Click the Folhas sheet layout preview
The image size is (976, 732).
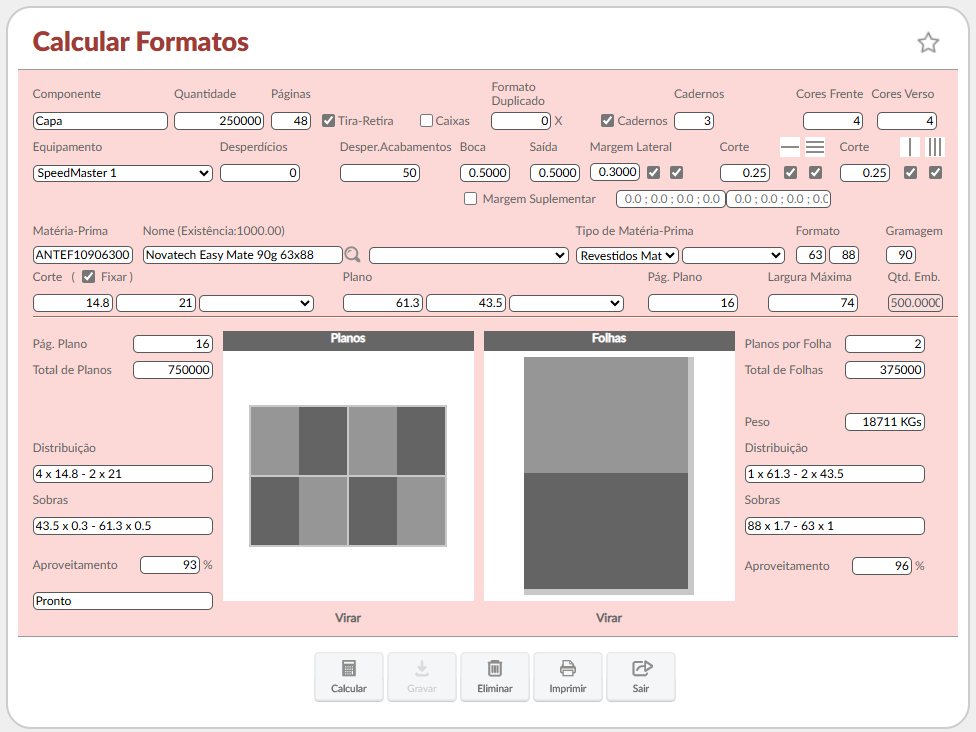coord(609,475)
